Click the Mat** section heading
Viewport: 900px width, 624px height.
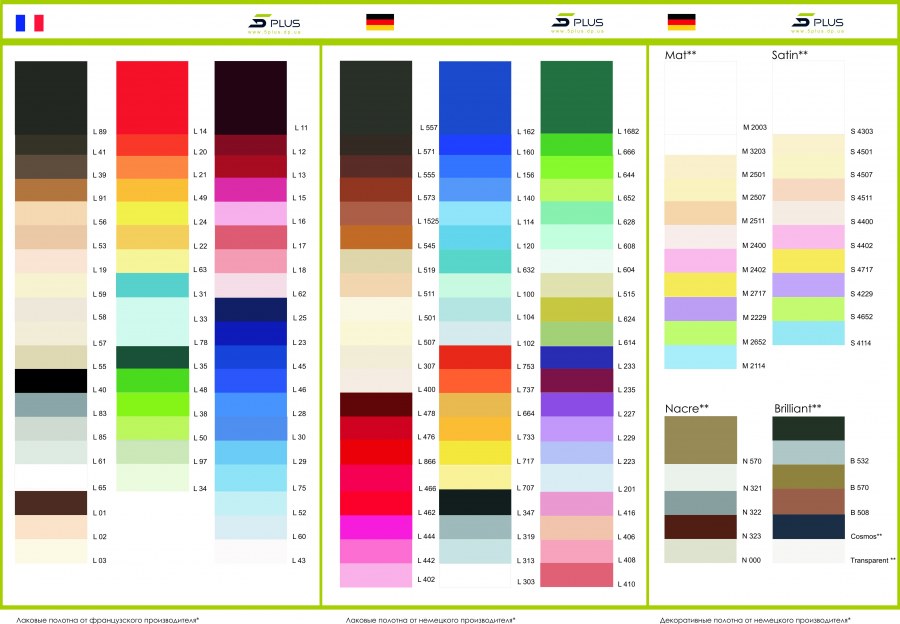tap(681, 54)
